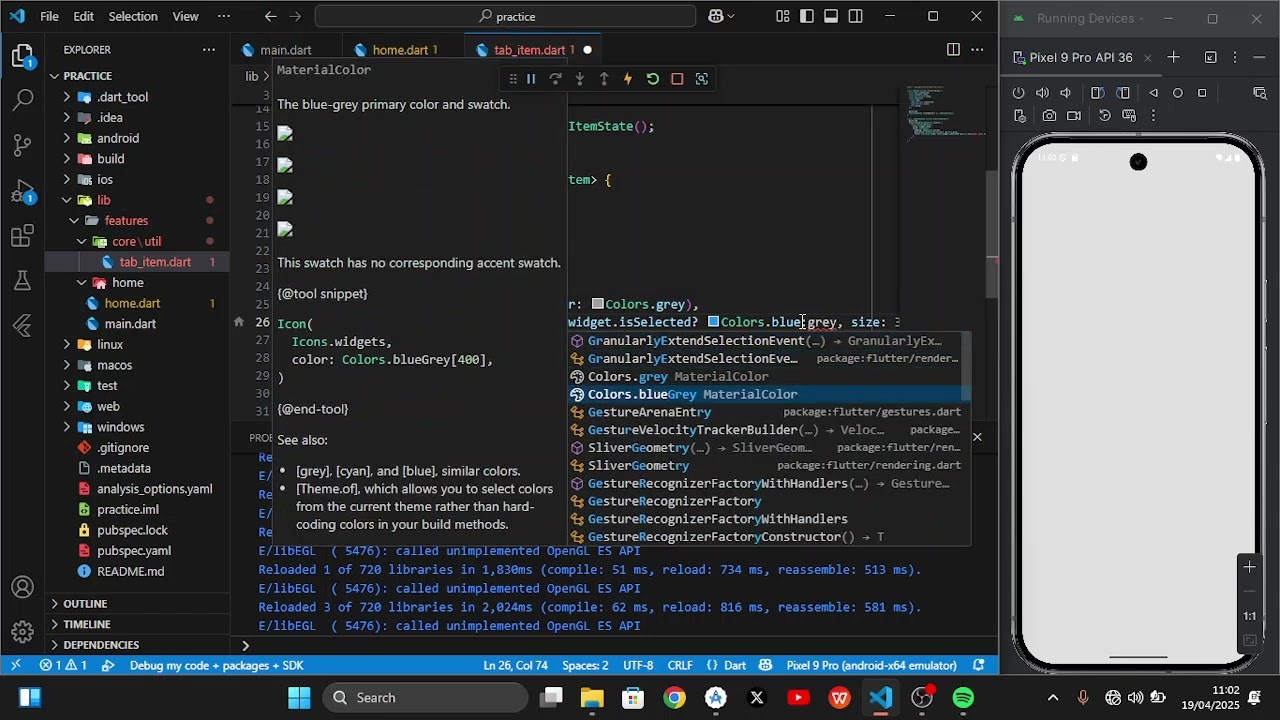Step out in the debug toolbar
The width and height of the screenshot is (1280, 720).
(604, 79)
